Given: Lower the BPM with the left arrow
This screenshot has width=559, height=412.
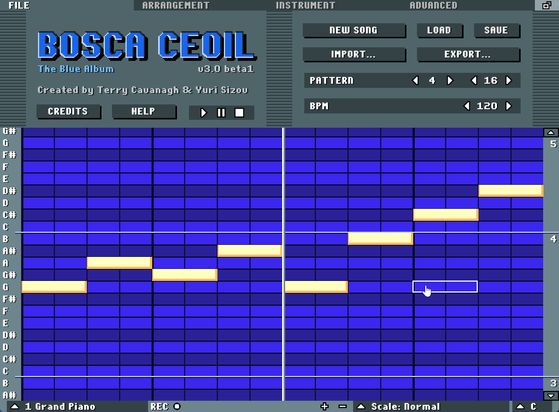Looking at the screenshot, I should click(x=467, y=106).
